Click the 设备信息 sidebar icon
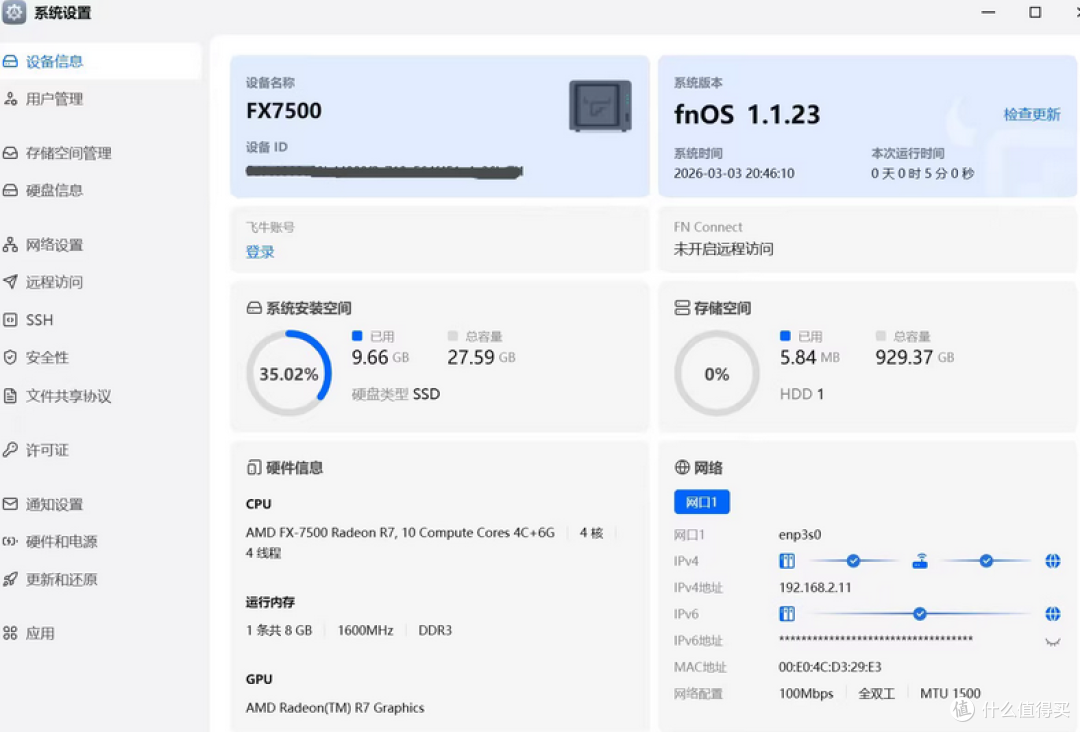This screenshot has height=732, width=1080. click(10, 61)
